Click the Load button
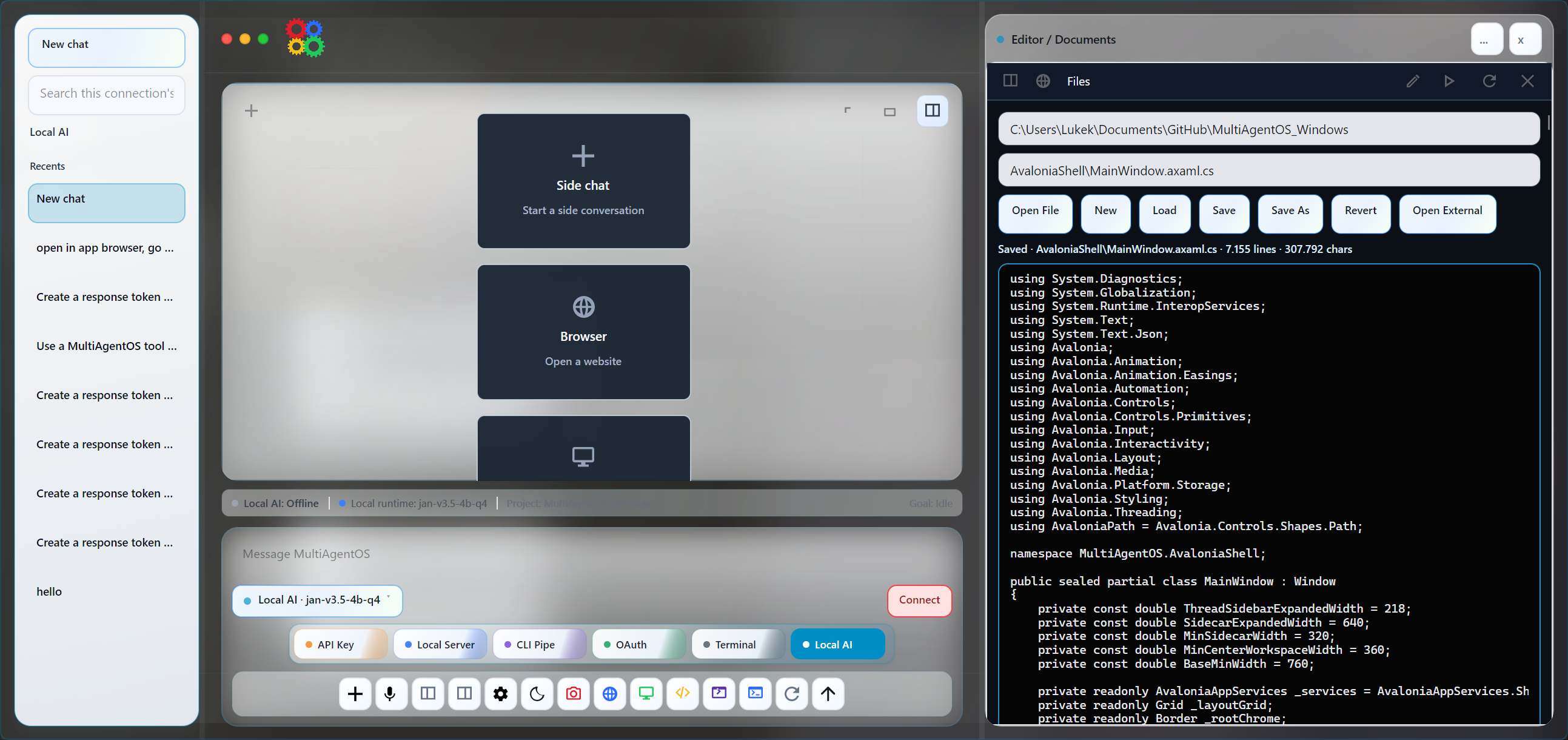The height and width of the screenshot is (740, 1568). tap(1164, 214)
